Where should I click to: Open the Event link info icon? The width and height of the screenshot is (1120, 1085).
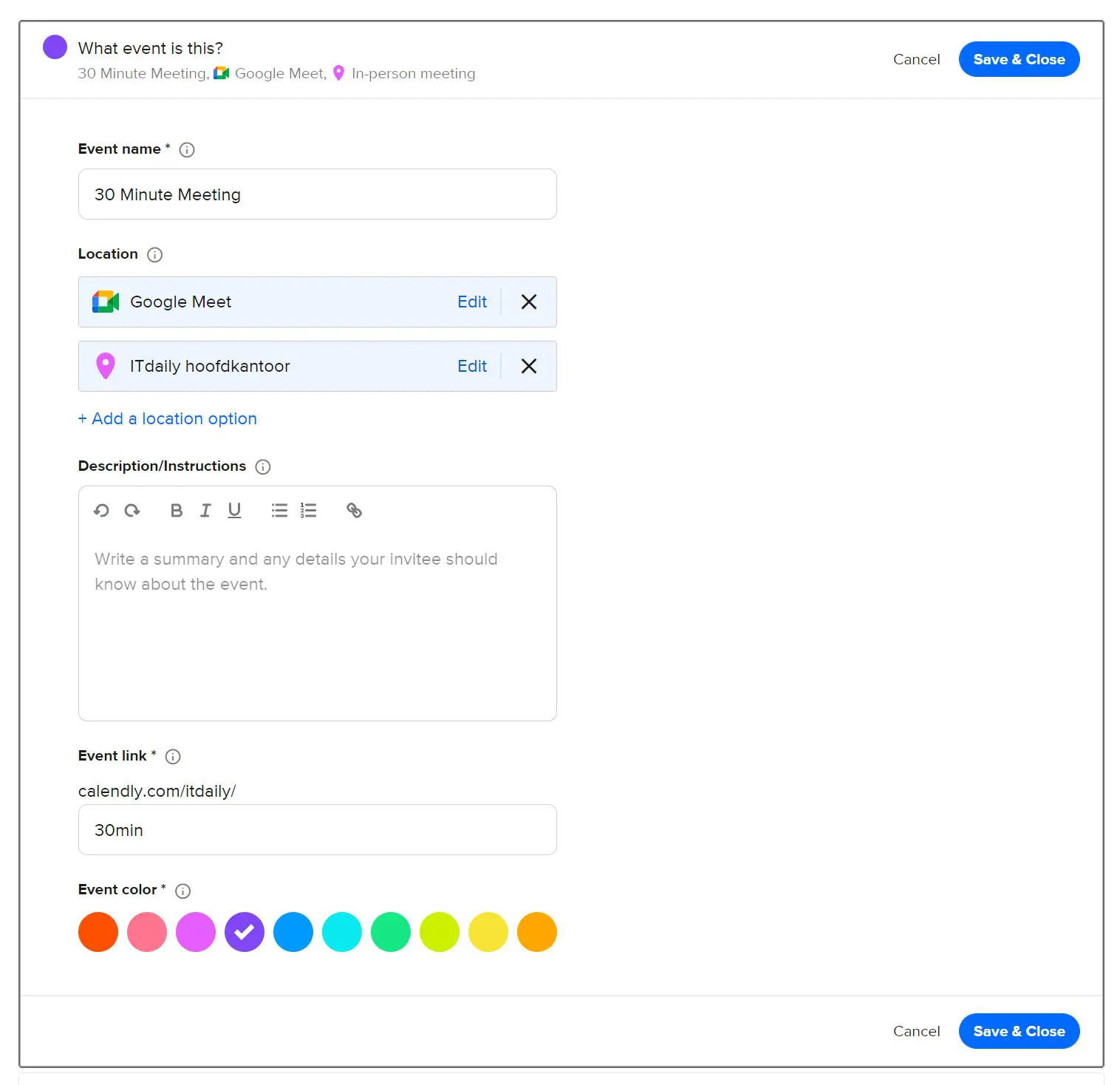pyautogui.click(x=173, y=756)
